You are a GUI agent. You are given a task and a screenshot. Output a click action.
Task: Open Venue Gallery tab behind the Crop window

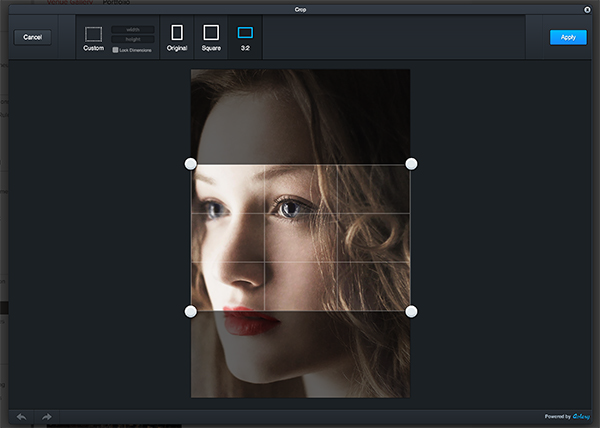pos(70,2)
